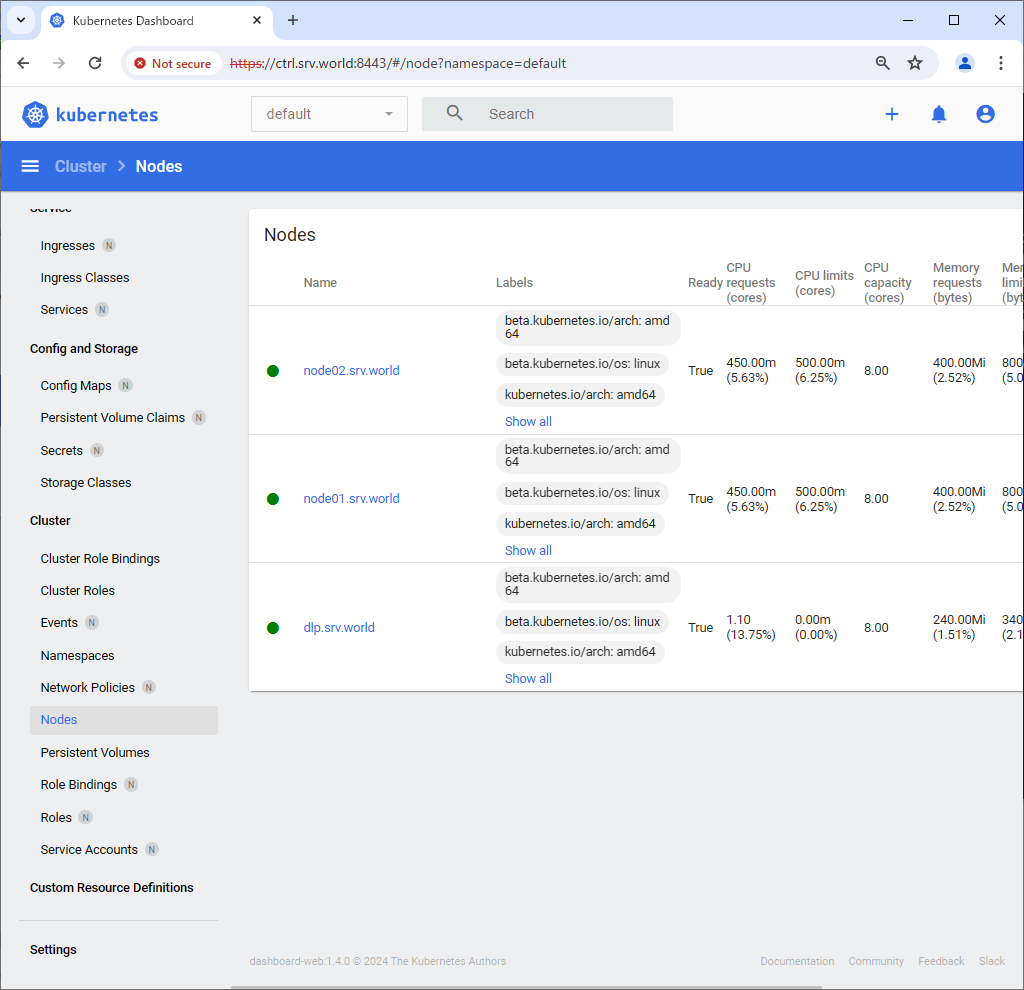This screenshot has width=1024, height=990.
Task: Open the Chrome three-dot menu
Action: 1000,63
